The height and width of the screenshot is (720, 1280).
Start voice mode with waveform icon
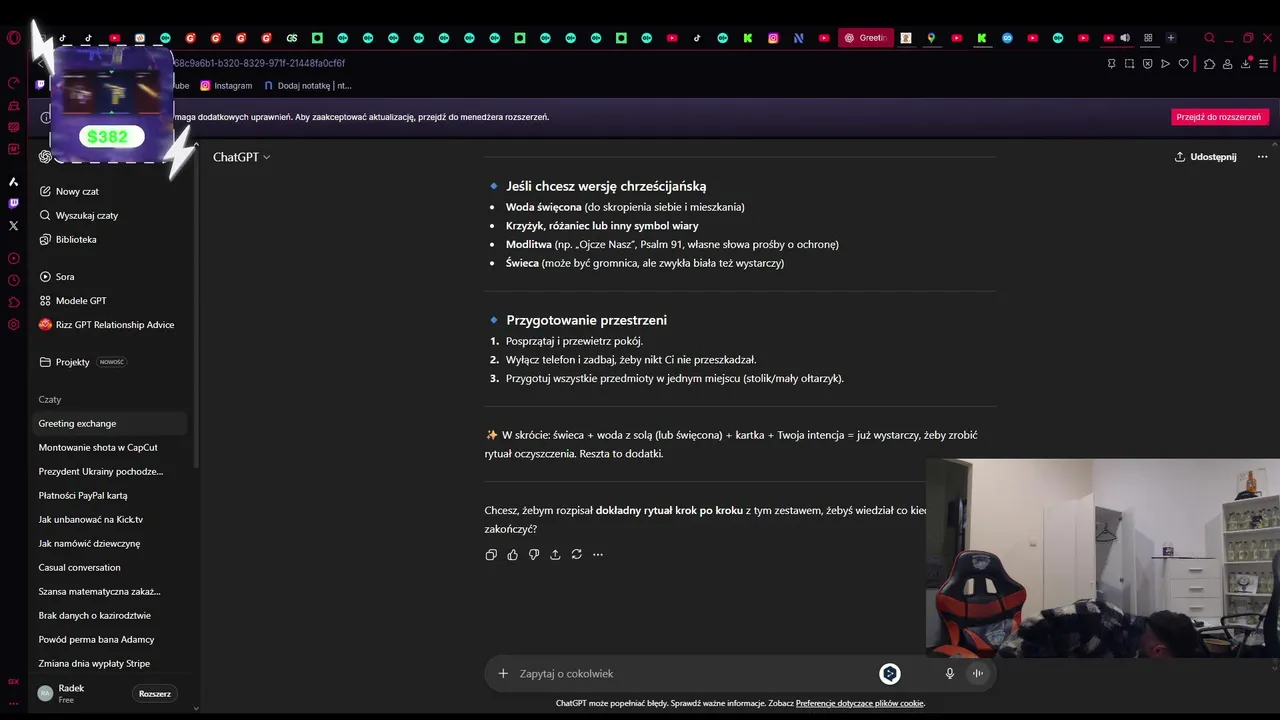(x=978, y=673)
